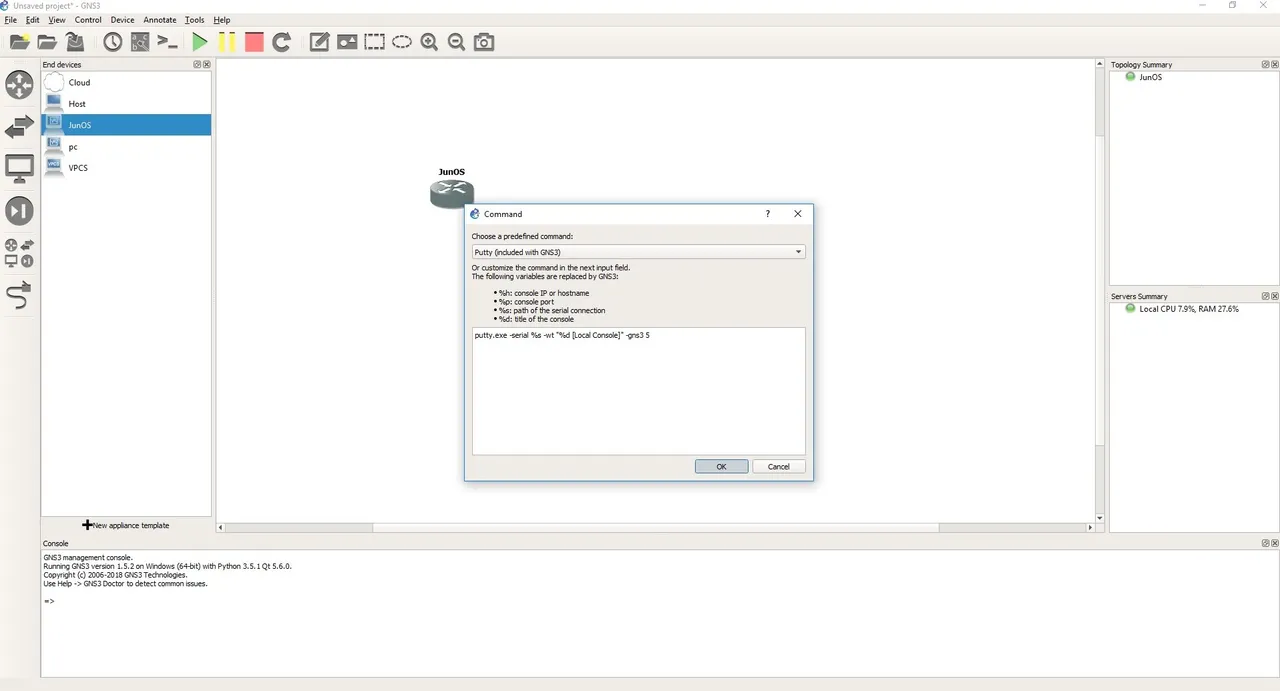Open the Help menu

[222, 20]
